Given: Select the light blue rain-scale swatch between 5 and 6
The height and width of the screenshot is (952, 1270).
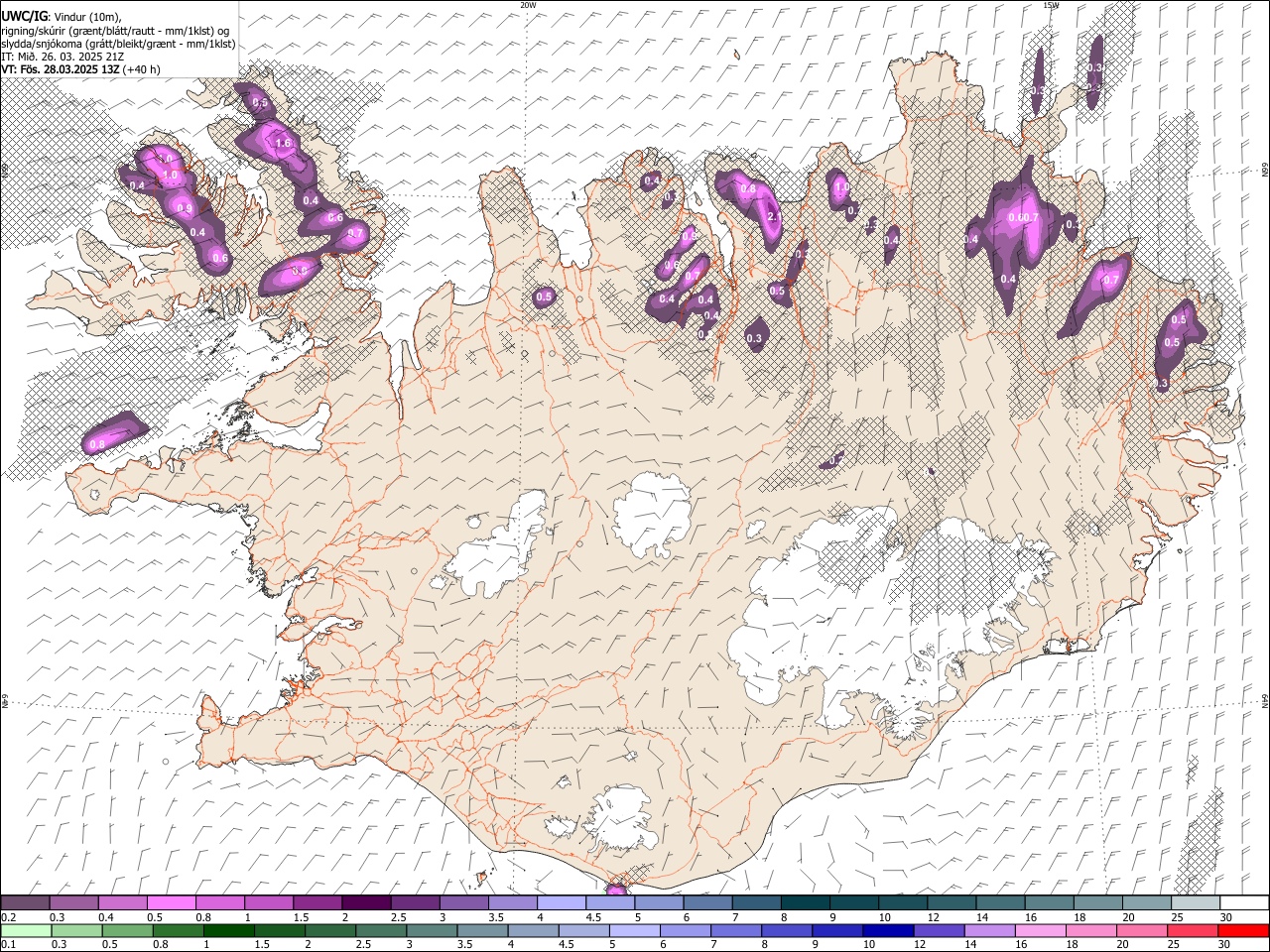Looking at the screenshot, I should 634,931.
